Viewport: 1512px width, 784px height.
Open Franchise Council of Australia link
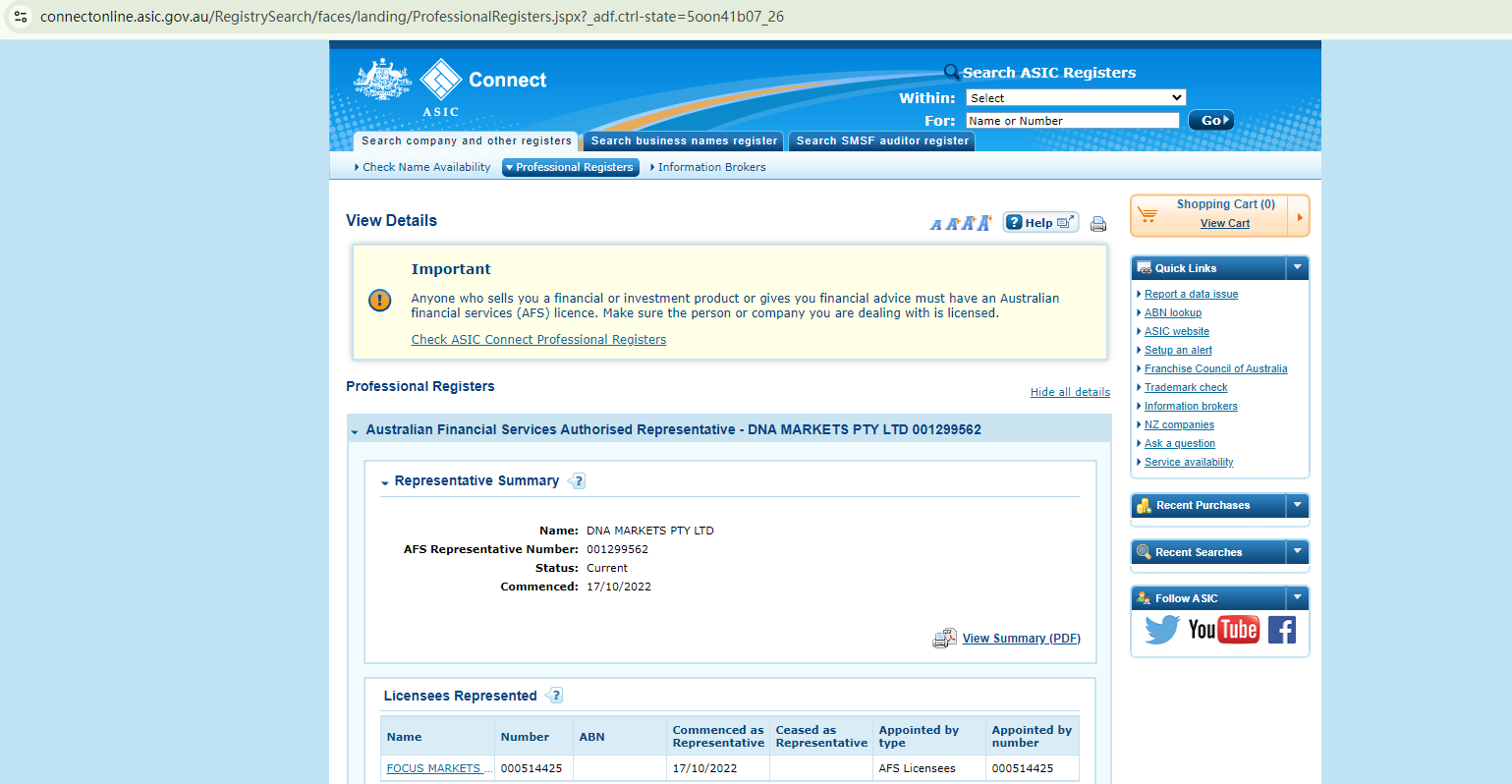1215,368
